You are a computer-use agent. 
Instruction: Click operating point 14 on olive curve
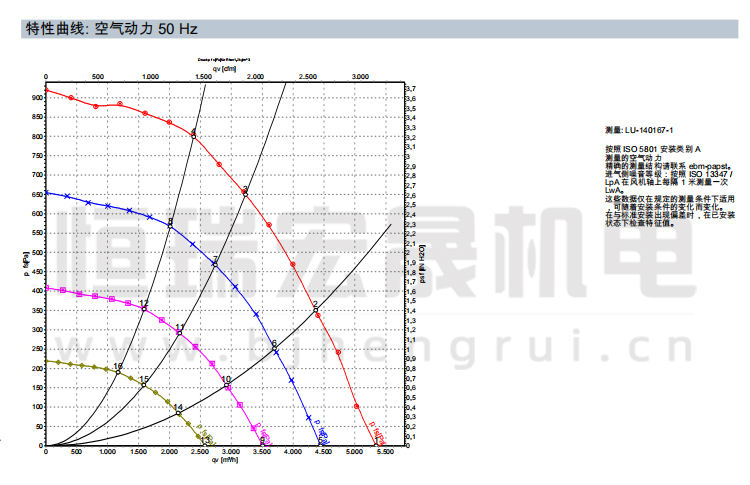179,411
